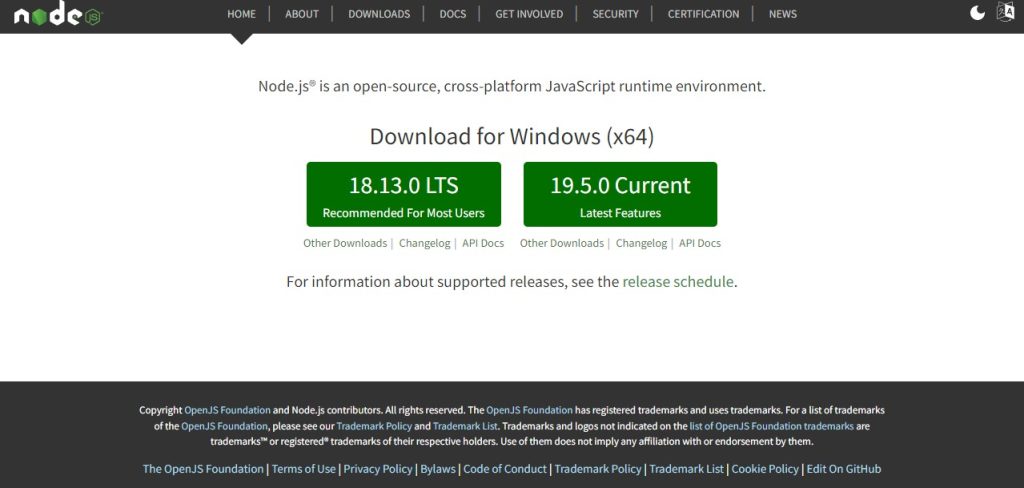Open list of OpenJS Foundation trademarks

click(x=771, y=426)
